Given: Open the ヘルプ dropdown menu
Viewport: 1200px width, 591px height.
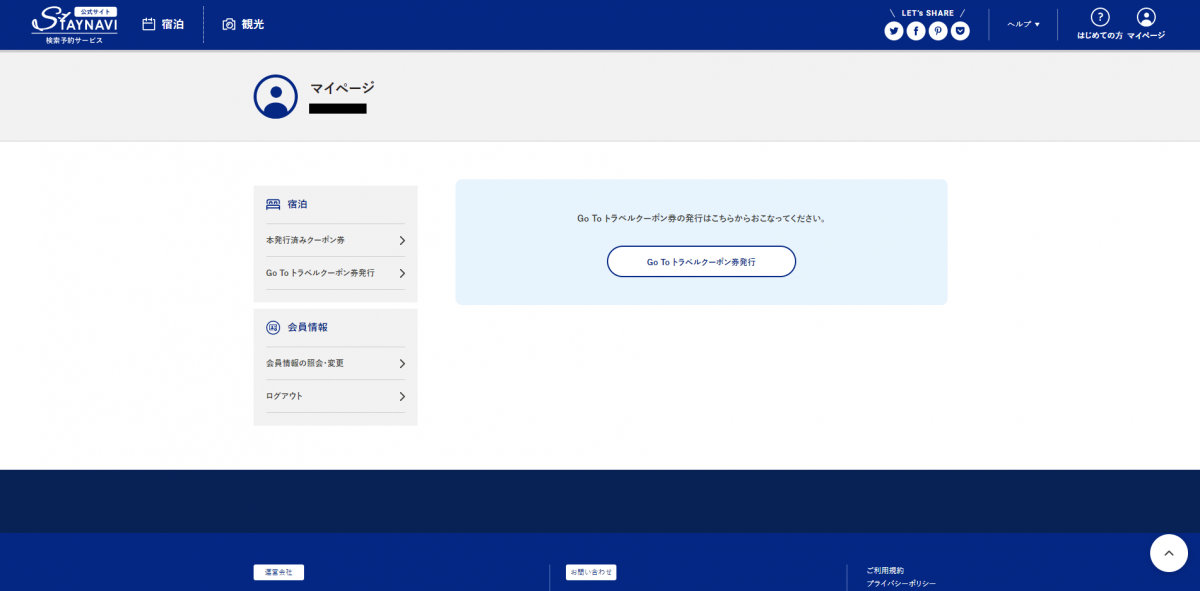Looking at the screenshot, I should 1023,24.
